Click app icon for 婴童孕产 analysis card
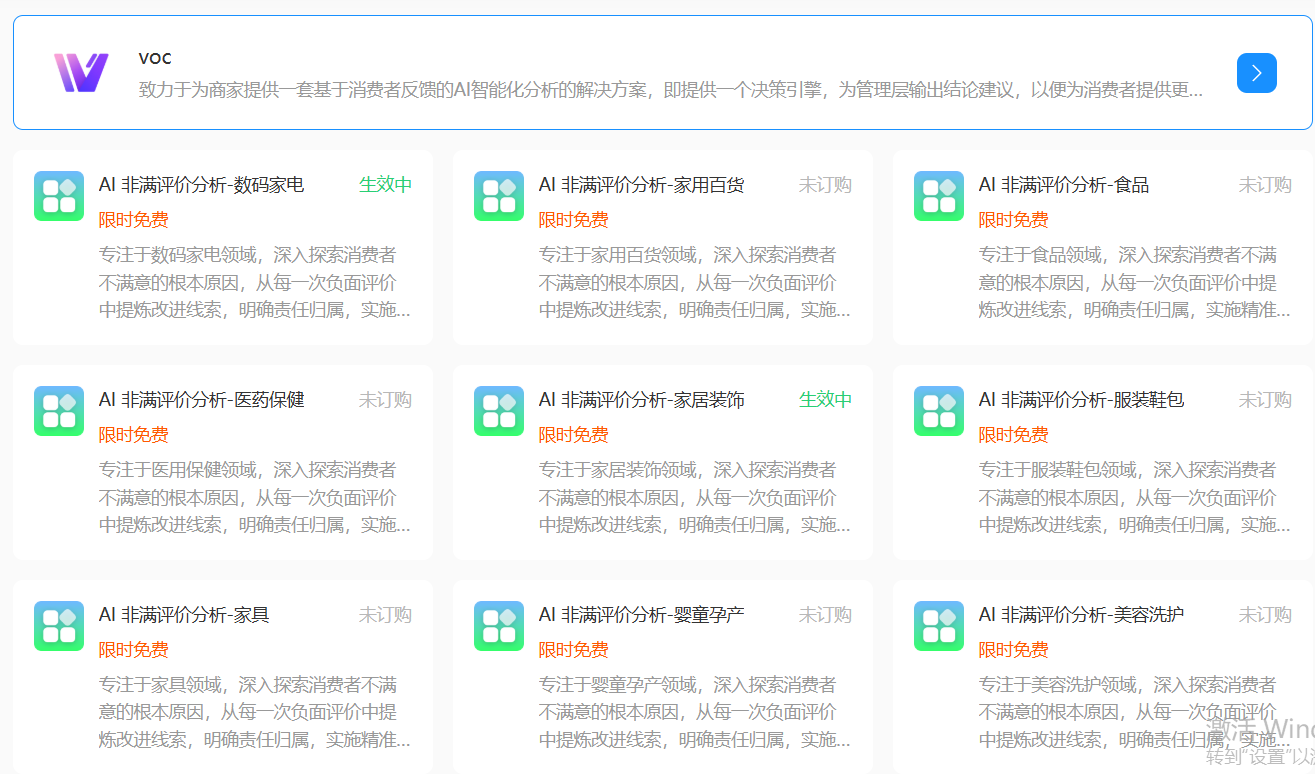This screenshot has height=774, width=1315. [x=499, y=626]
